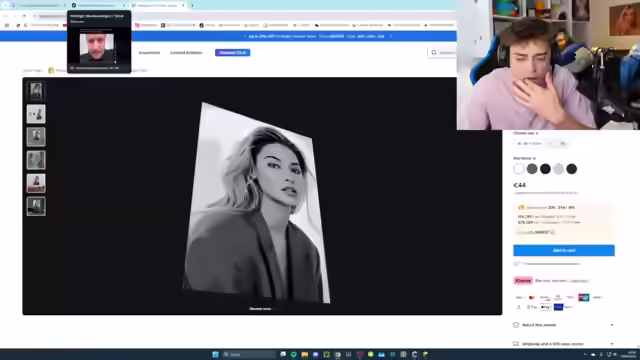Image resolution: width=640 pixels, height=360 pixels.
Task: Click the Mastercard payment icon
Action: point(531,298)
